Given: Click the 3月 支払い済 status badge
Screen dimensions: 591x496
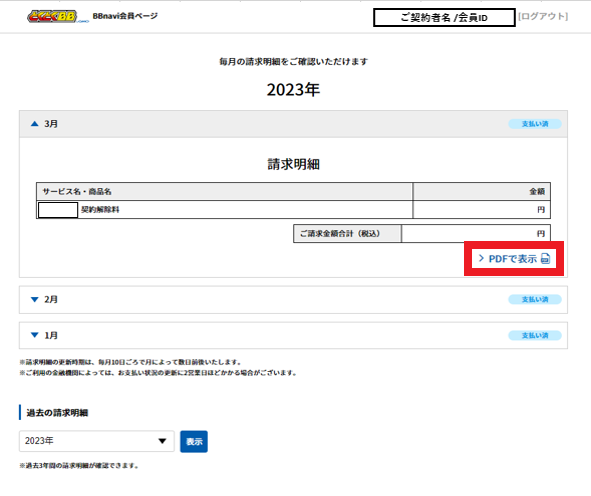Looking at the screenshot, I should 535,124.
